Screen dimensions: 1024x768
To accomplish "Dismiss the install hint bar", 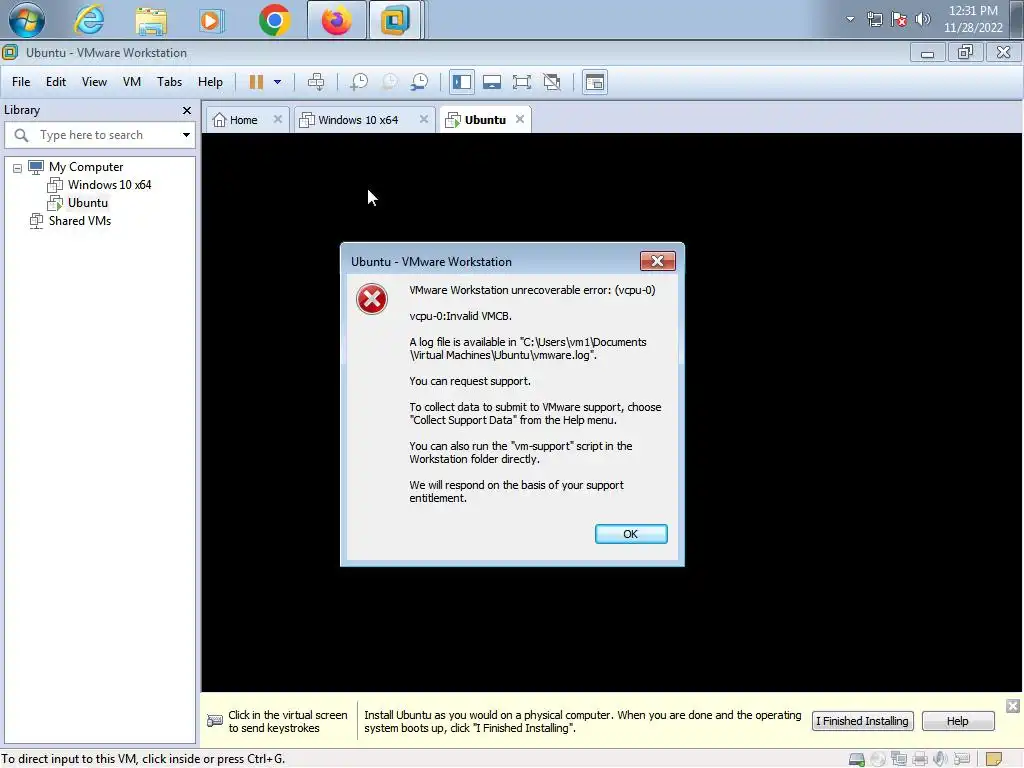I will (1013, 706).
